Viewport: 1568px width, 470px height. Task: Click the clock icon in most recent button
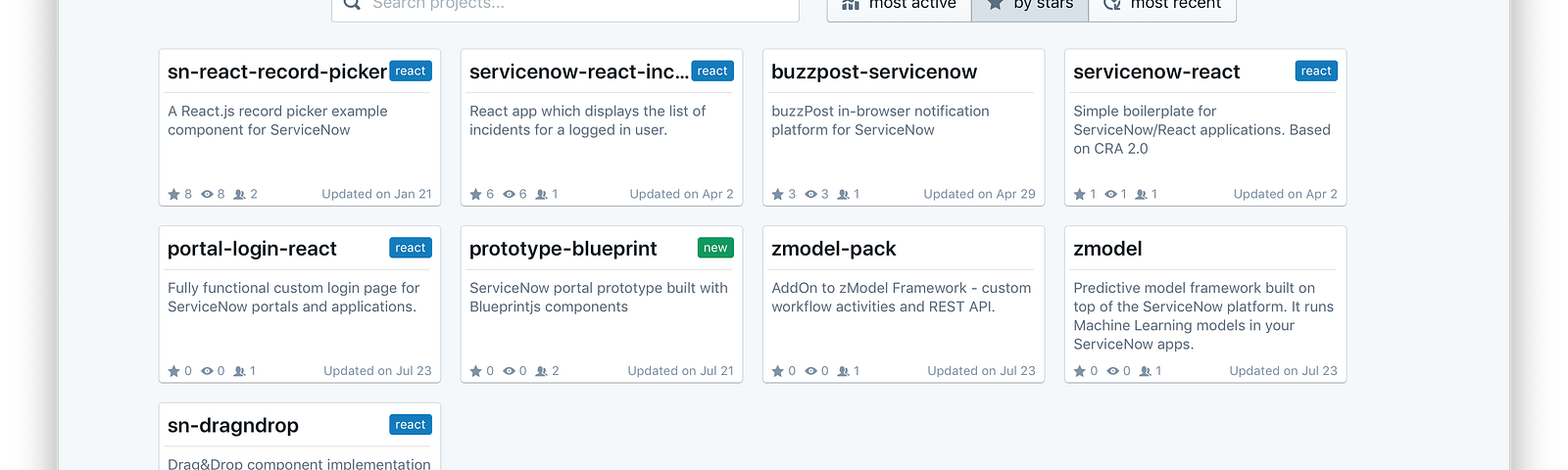tap(1111, 5)
